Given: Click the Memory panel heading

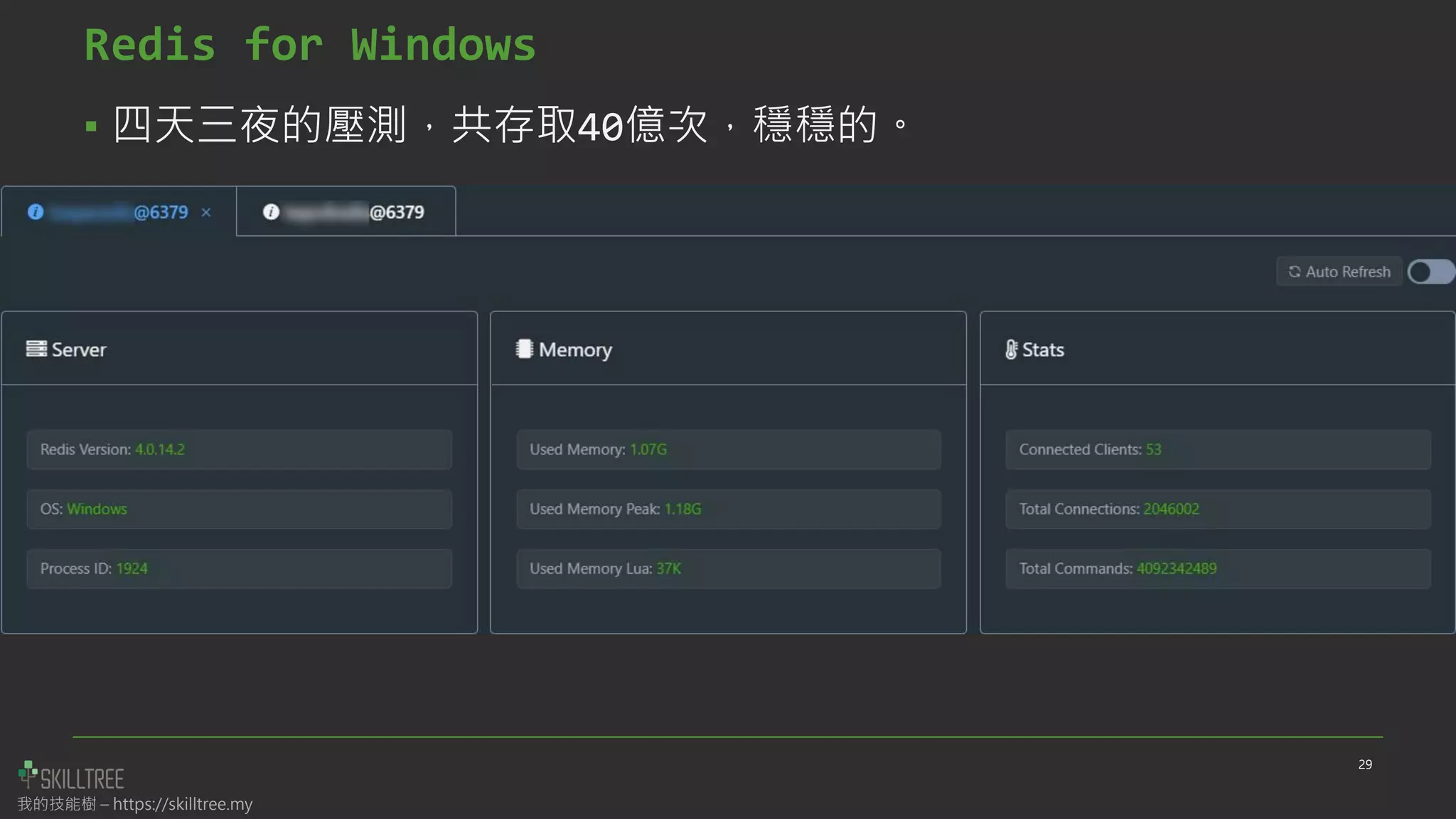Looking at the screenshot, I should click(x=575, y=350).
